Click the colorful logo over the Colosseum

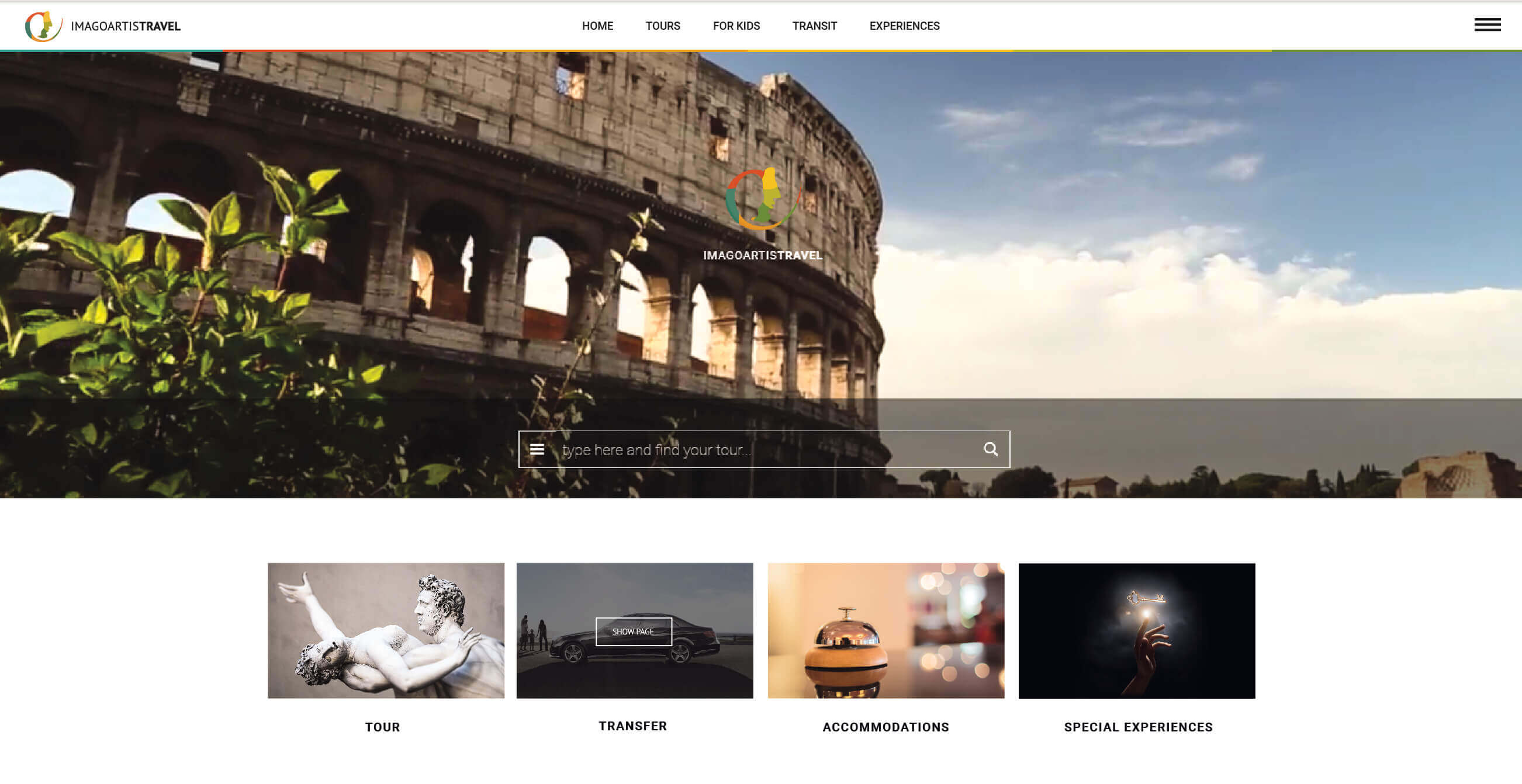(762, 199)
